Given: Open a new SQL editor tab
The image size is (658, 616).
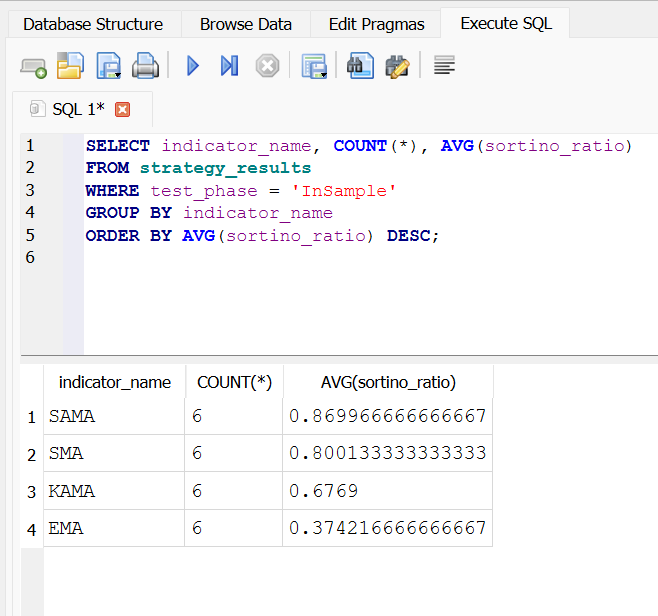Looking at the screenshot, I should [x=34, y=67].
